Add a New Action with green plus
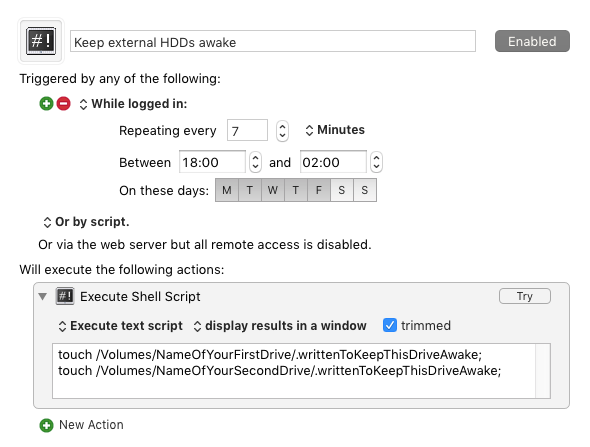The height and width of the screenshot is (447, 590). [46, 426]
